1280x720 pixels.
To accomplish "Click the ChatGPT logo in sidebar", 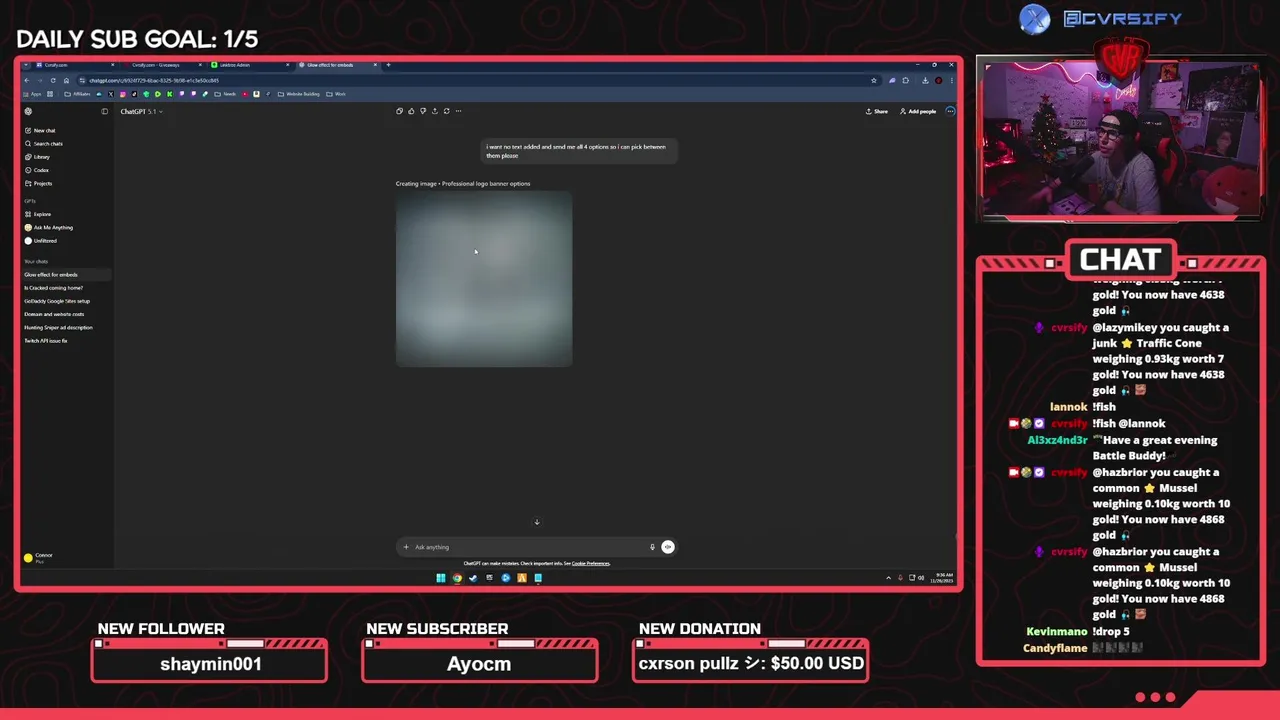I will [x=28, y=111].
